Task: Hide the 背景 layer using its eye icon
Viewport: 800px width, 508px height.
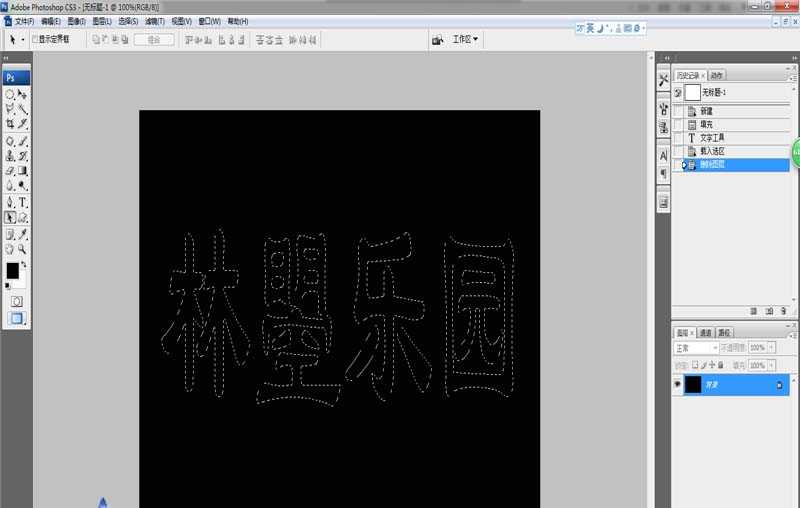Action: (678, 384)
